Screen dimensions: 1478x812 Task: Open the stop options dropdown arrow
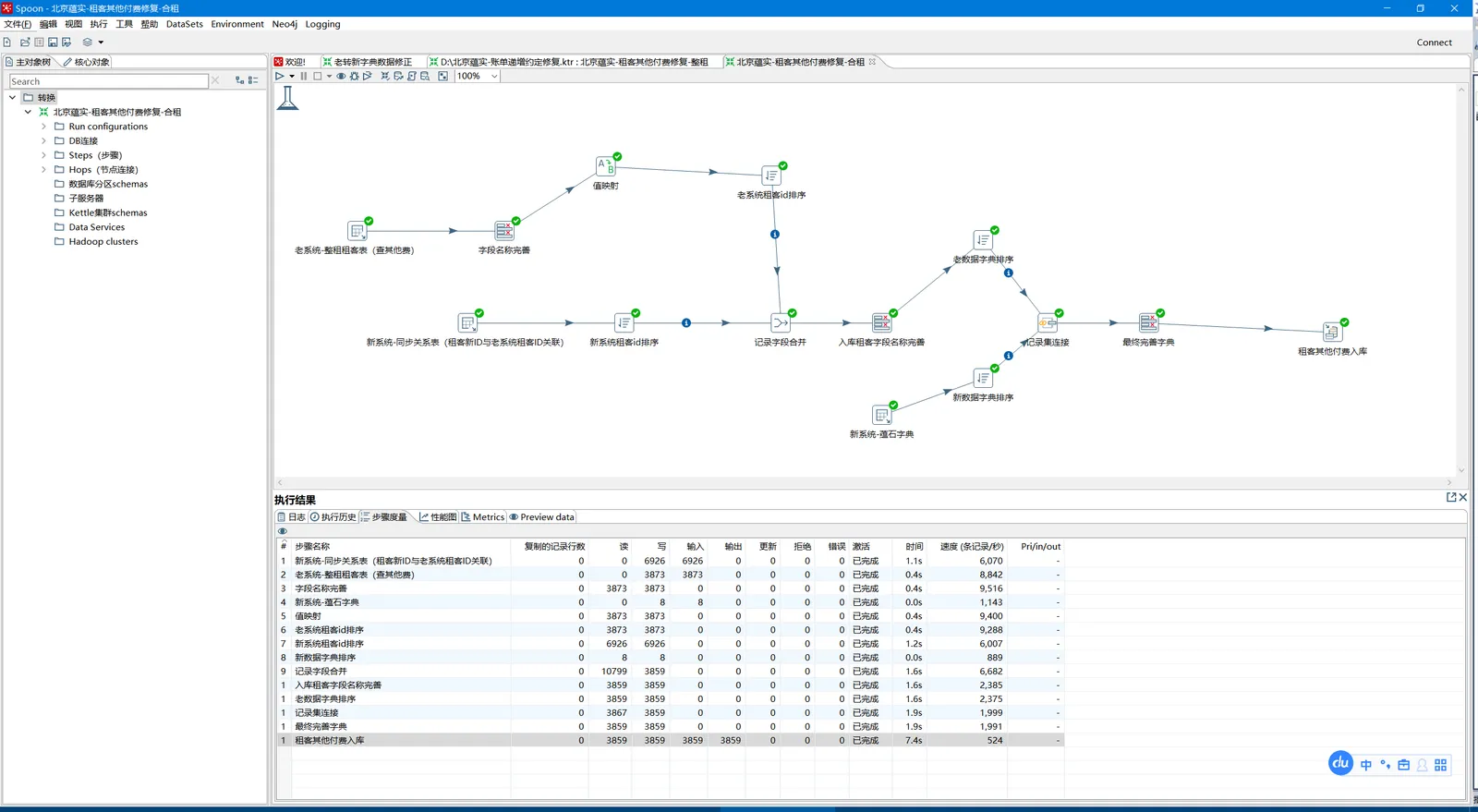pyautogui.click(x=329, y=76)
